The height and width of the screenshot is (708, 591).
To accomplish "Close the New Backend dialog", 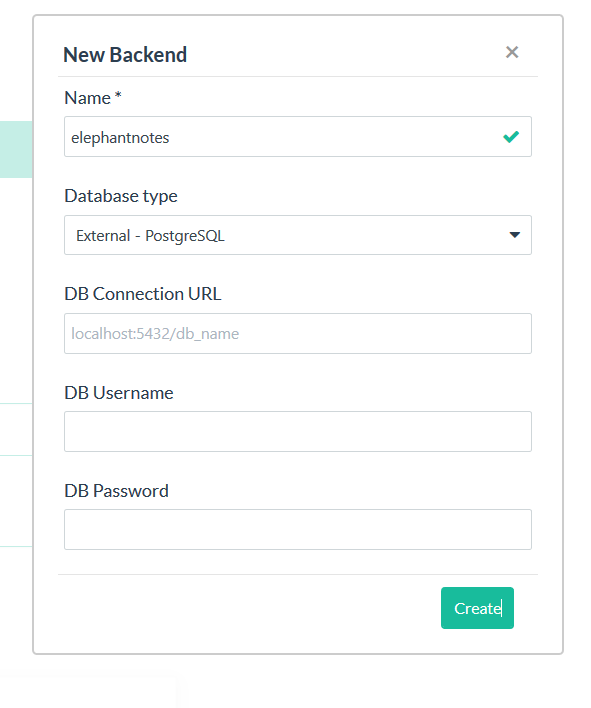I will click(x=512, y=52).
